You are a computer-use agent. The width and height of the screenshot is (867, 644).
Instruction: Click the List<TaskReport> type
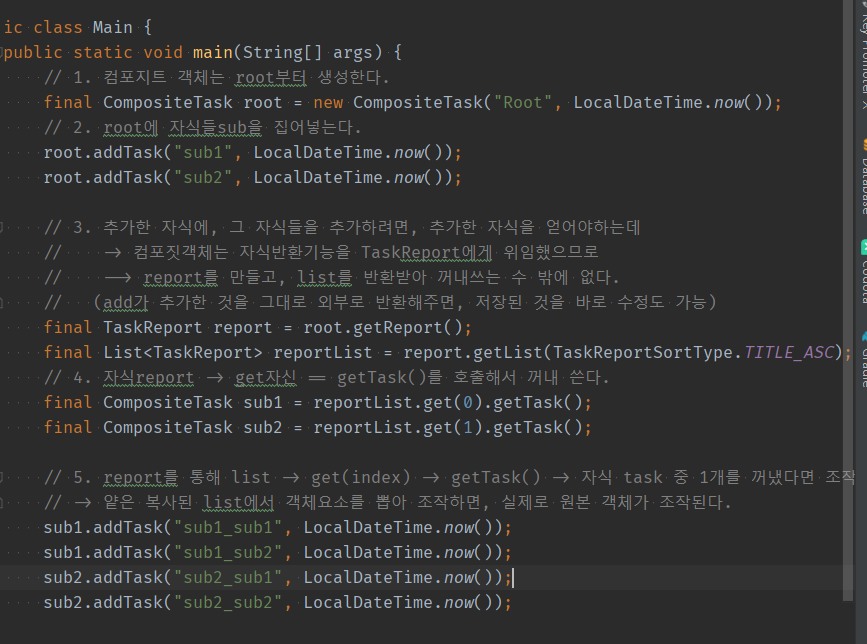pyautogui.click(x=182, y=353)
